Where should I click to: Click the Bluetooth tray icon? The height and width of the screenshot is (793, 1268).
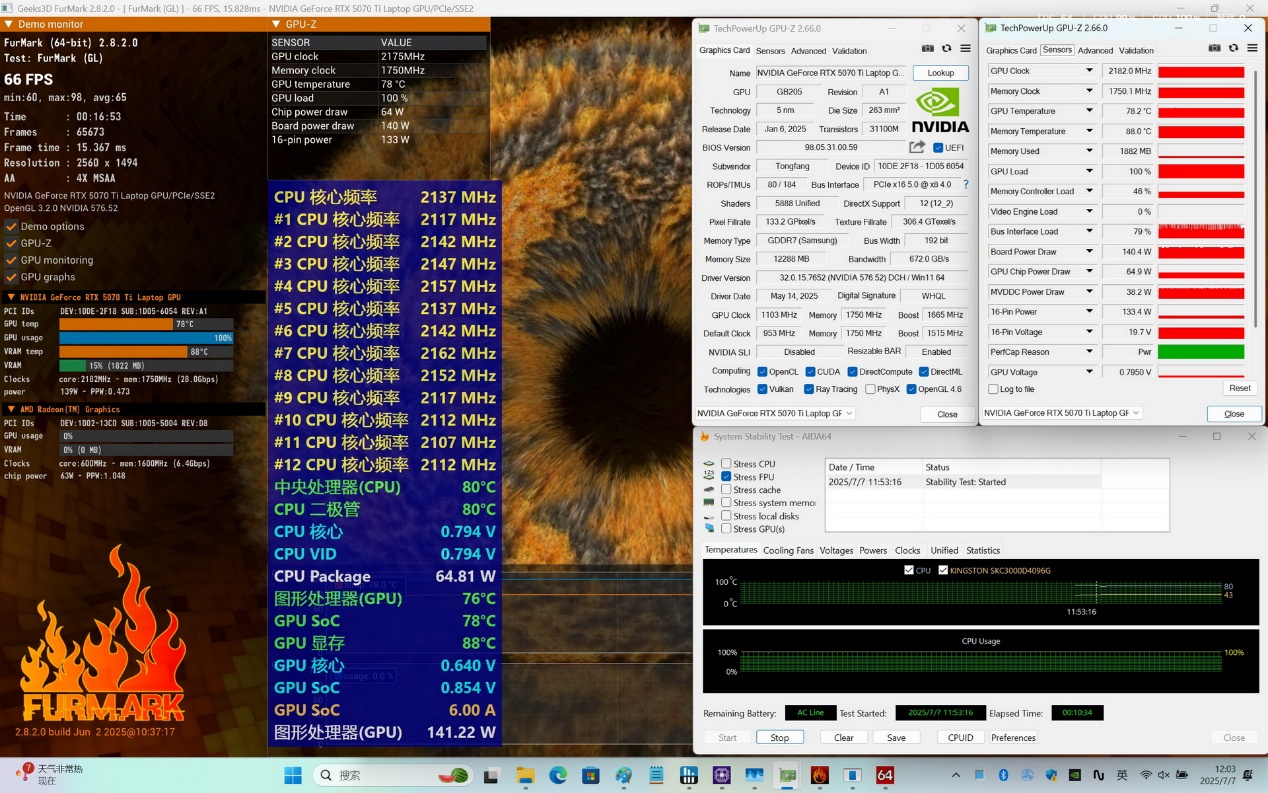click(x=1004, y=775)
